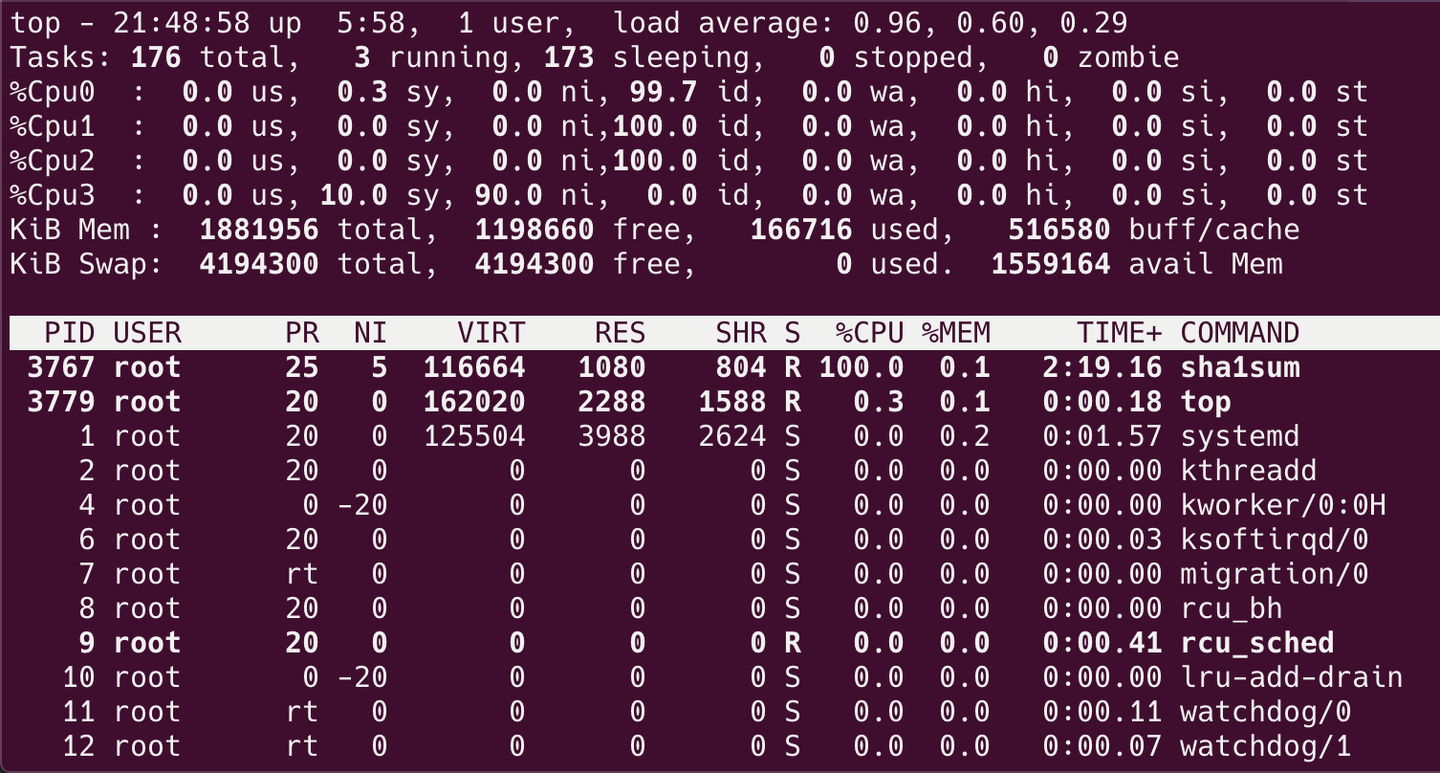Click the USER column header
Screen dimensions: 1440x773
(x=145, y=333)
